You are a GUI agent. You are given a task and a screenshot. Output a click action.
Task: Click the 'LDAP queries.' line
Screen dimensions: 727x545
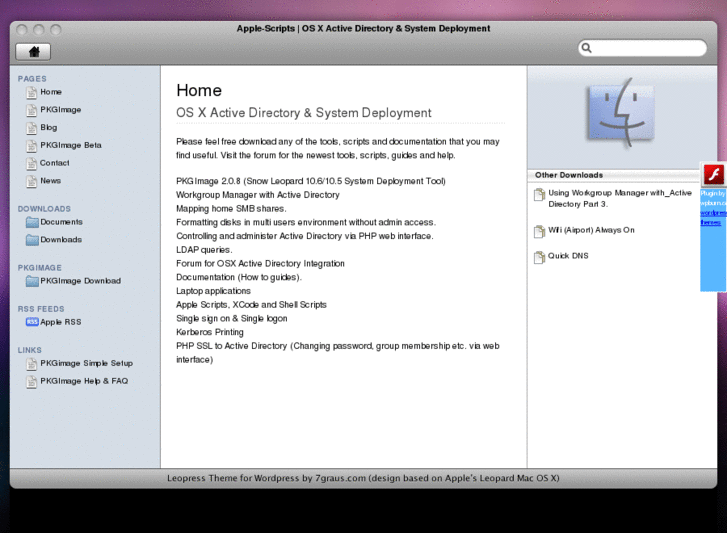coord(204,250)
